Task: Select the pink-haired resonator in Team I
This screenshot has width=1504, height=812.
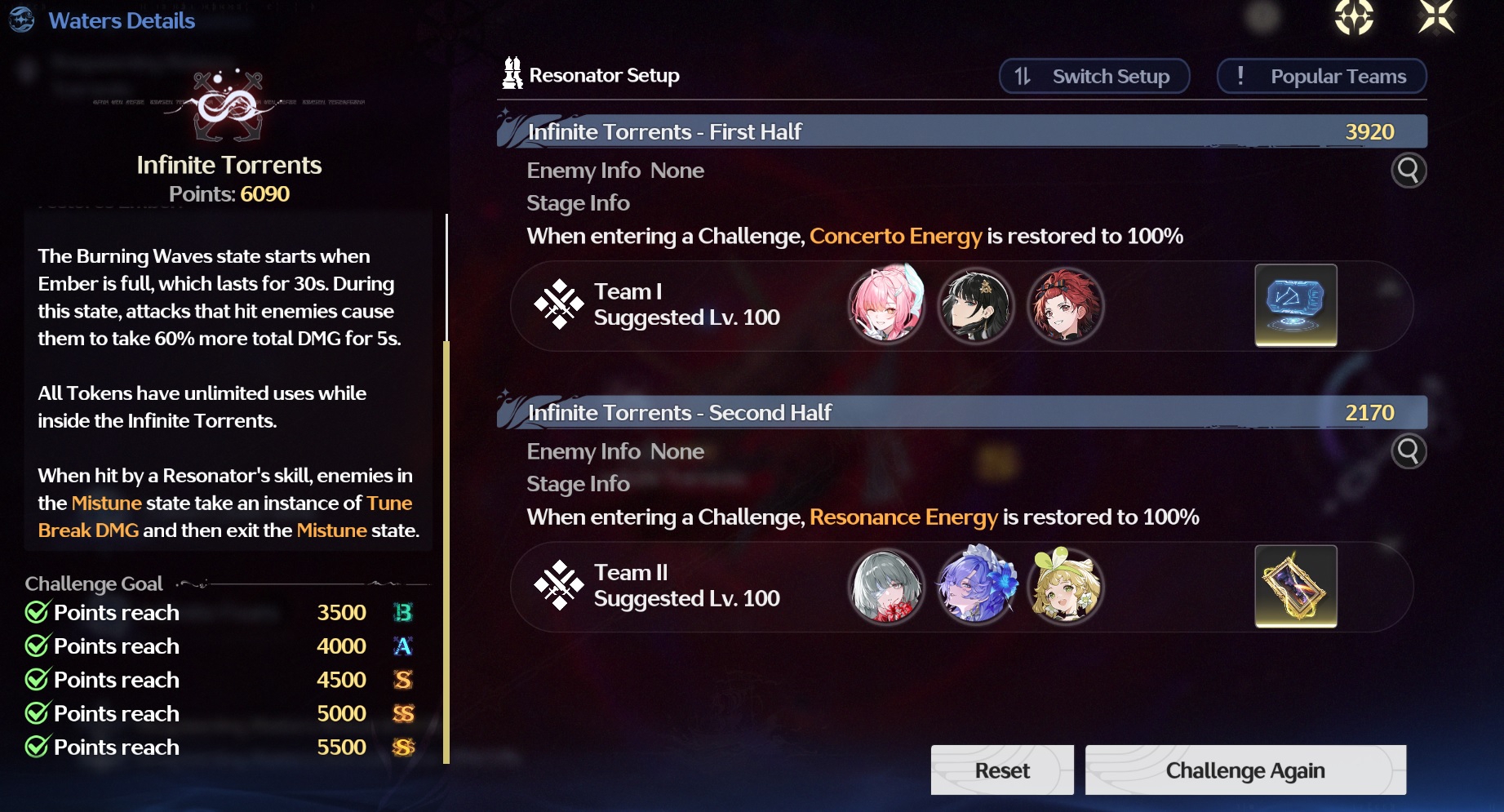Action: click(x=886, y=304)
